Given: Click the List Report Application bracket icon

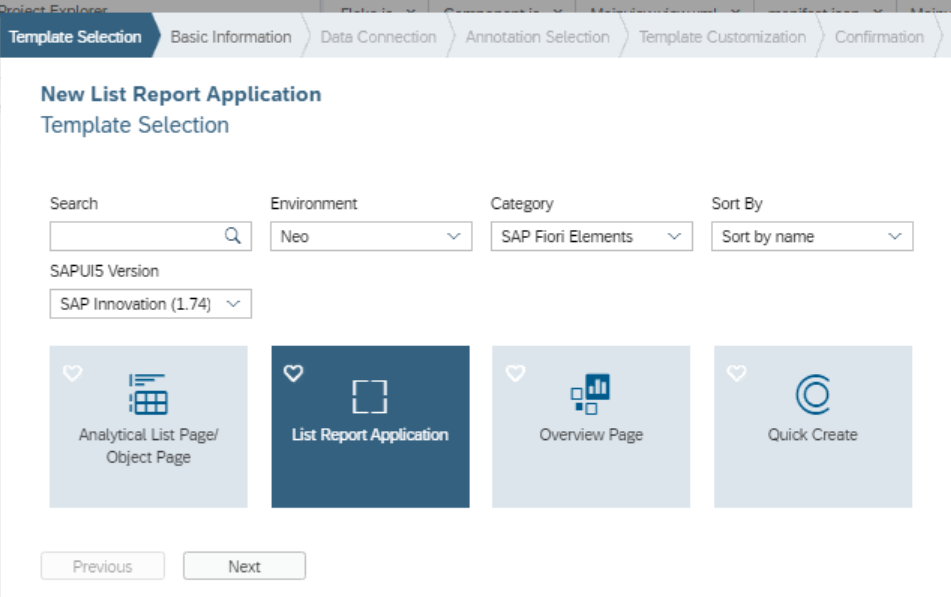Looking at the screenshot, I should (x=370, y=397).
